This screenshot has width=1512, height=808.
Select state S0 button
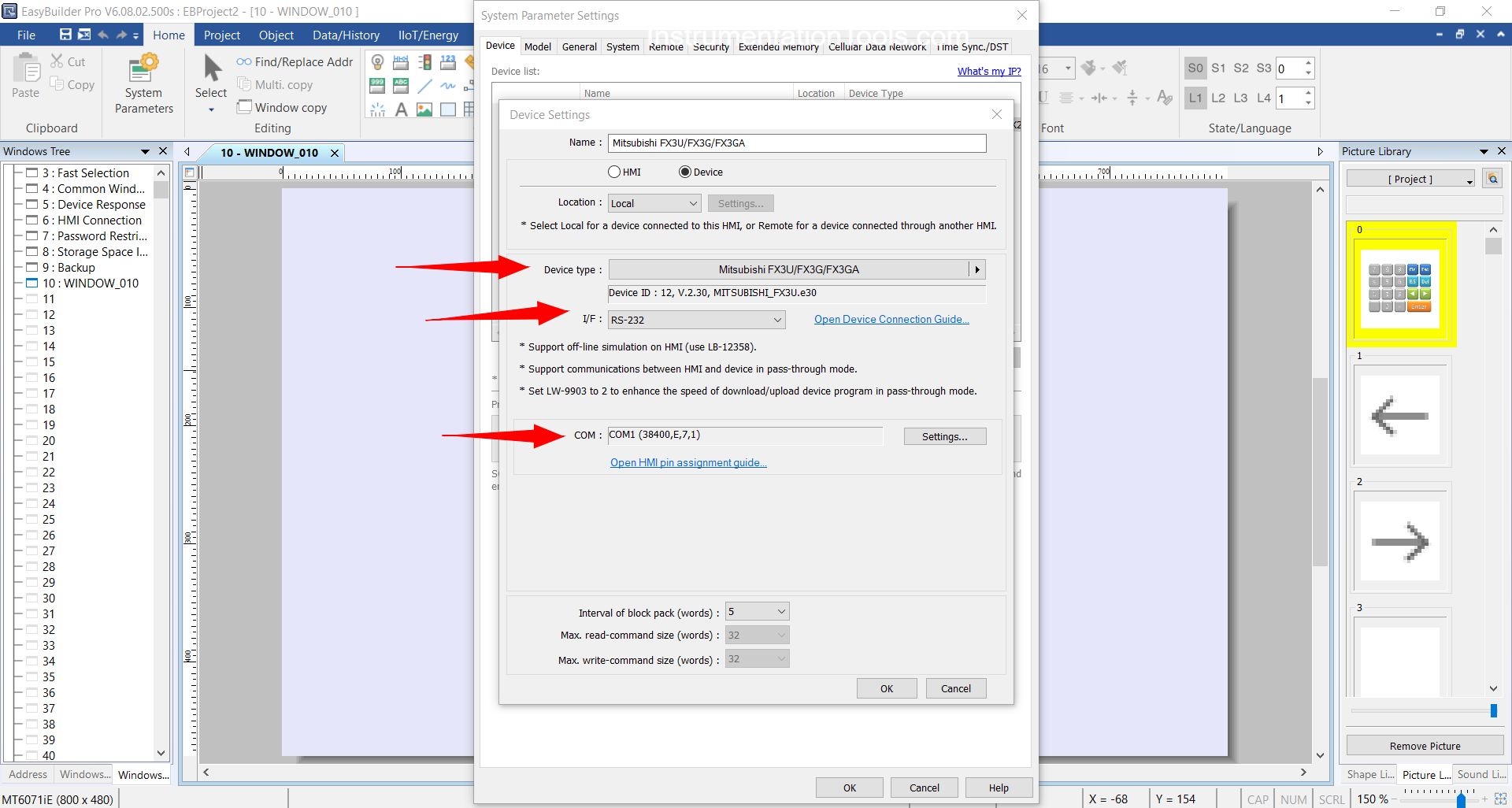coord(1195,68)
